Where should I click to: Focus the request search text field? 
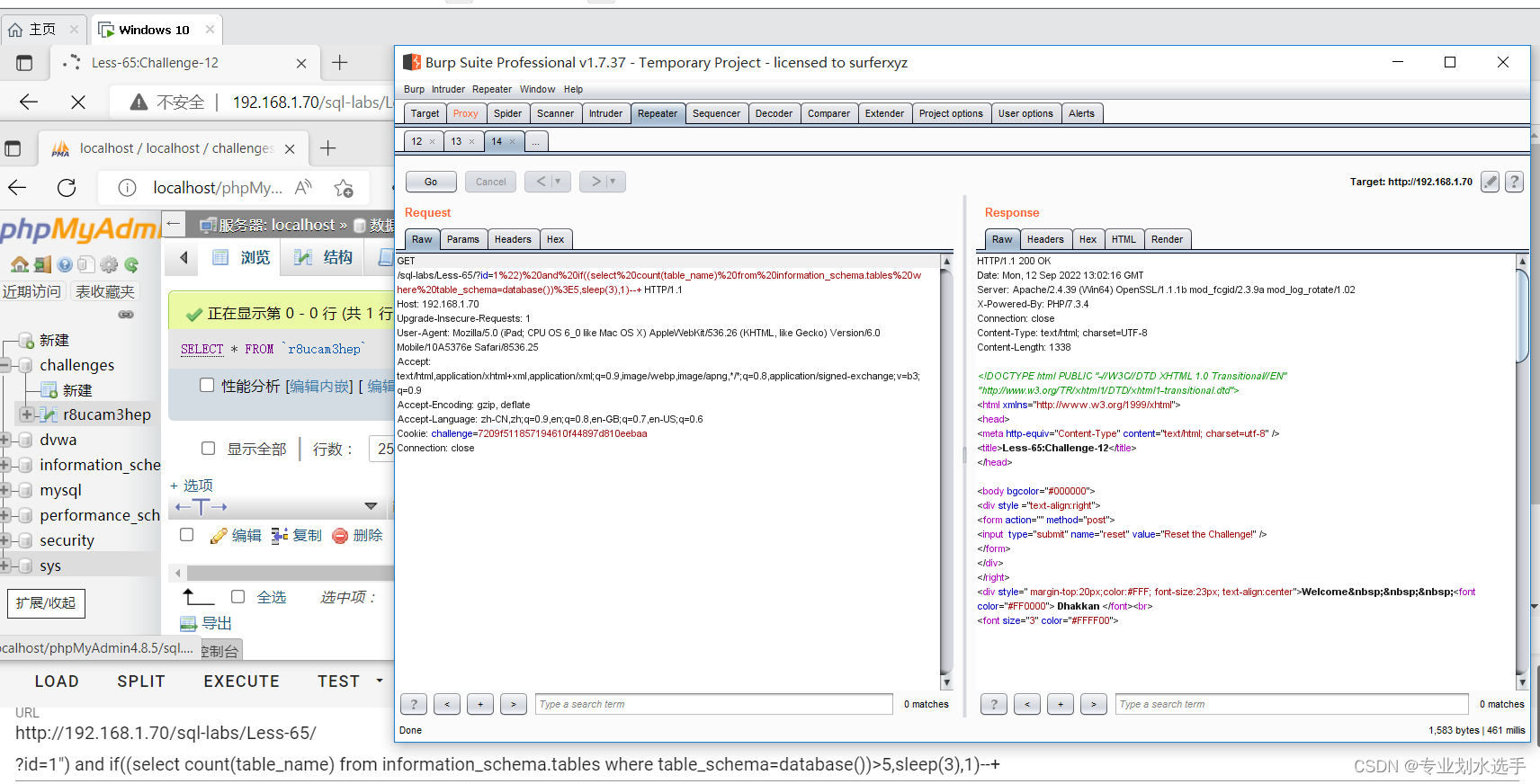tap(714, 704)
